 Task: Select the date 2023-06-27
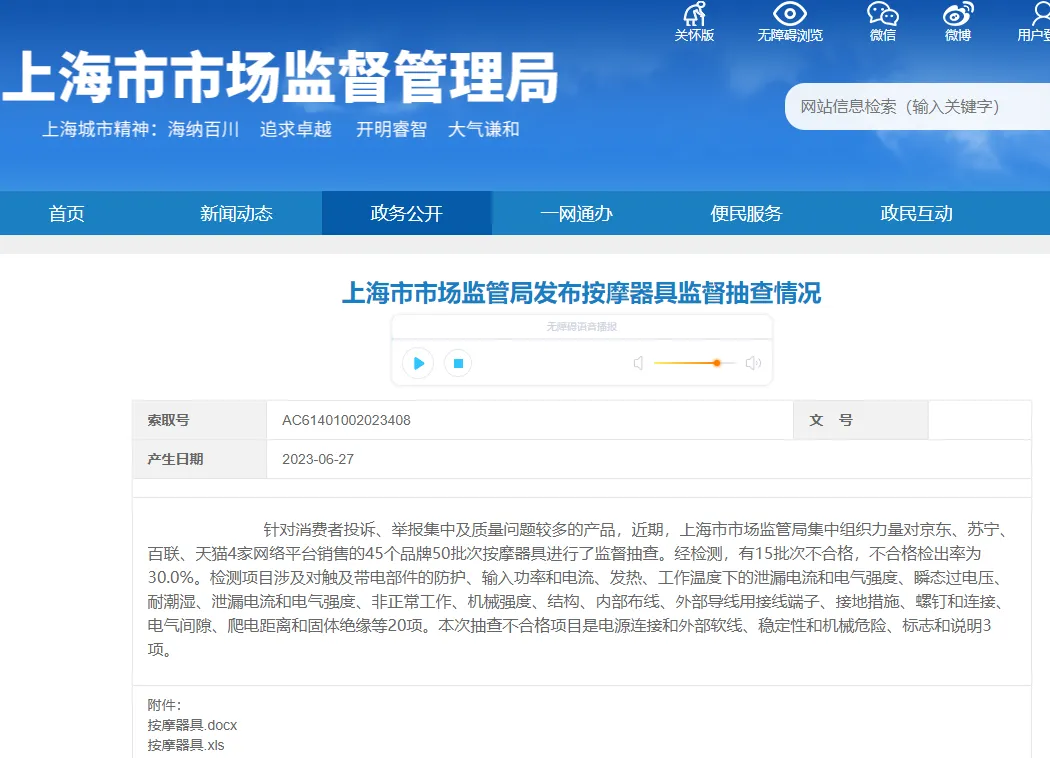318,459
